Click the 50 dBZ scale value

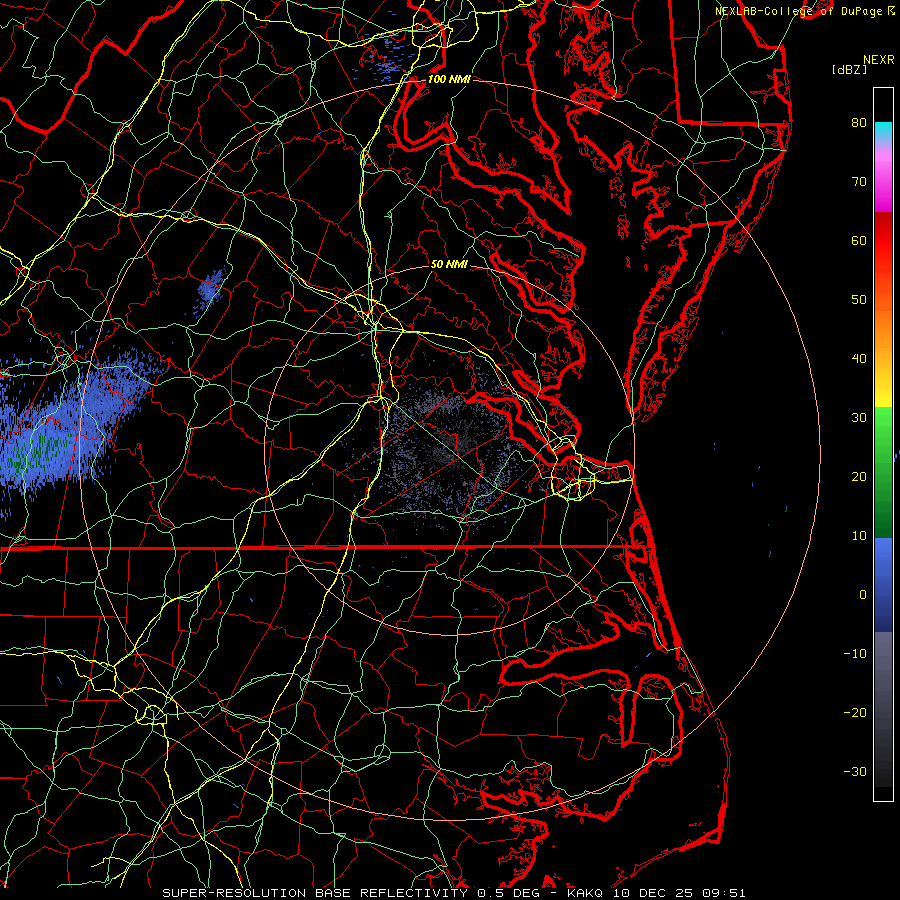tap(859, 300)
